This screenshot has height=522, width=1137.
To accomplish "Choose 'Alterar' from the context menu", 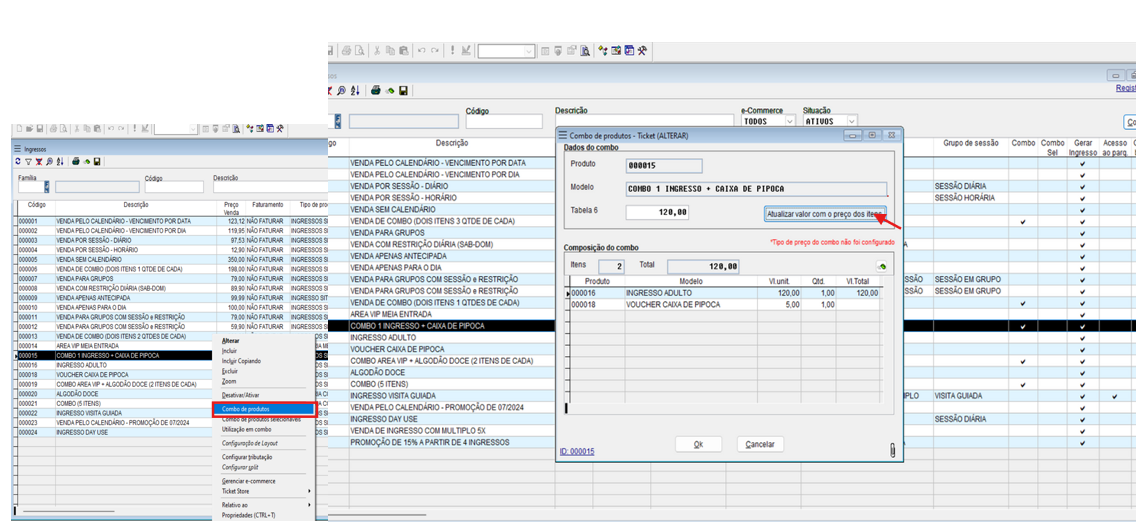I will point(231,341).
